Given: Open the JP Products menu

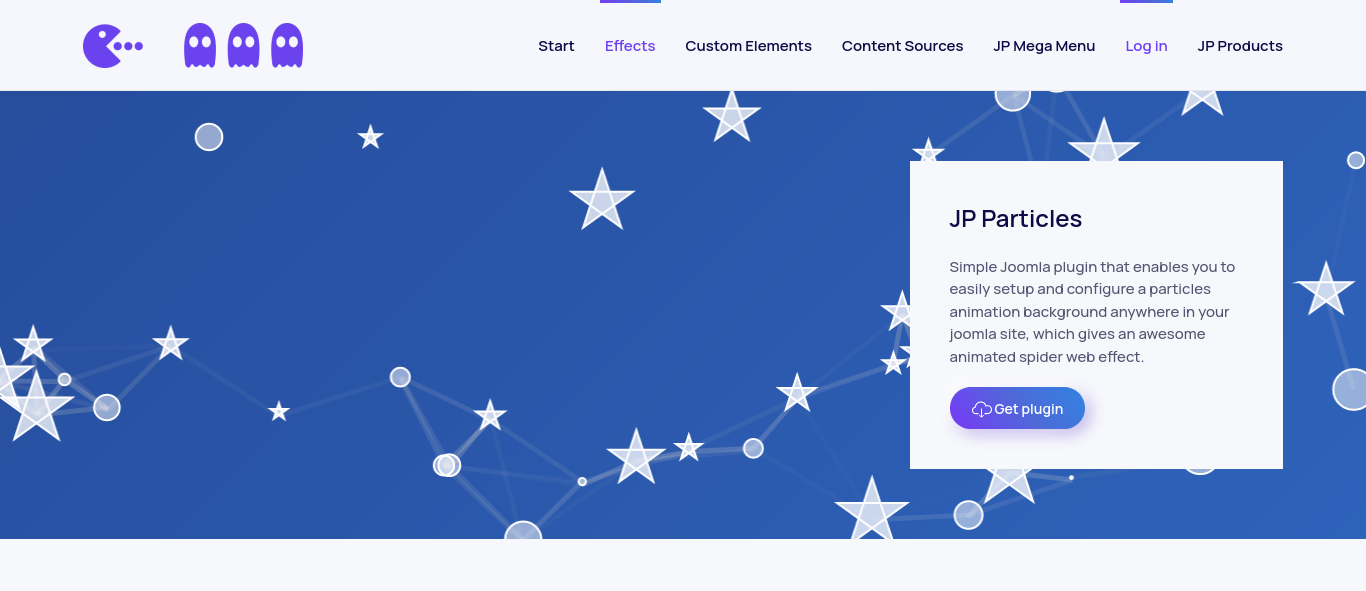Looking at the screenshot, I should [1240, 46].
